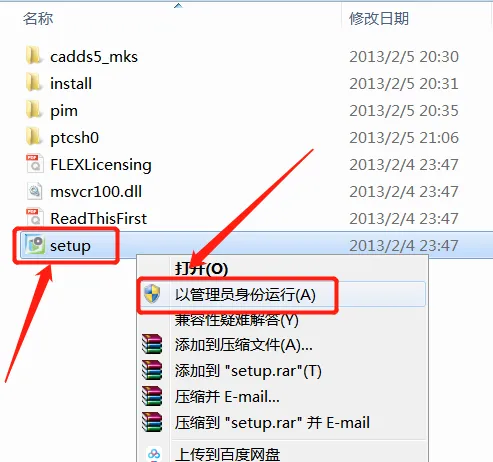Choose 以管理员身份运行(A) menu entry
Screen dimensions: 493x462
point(245,295)
